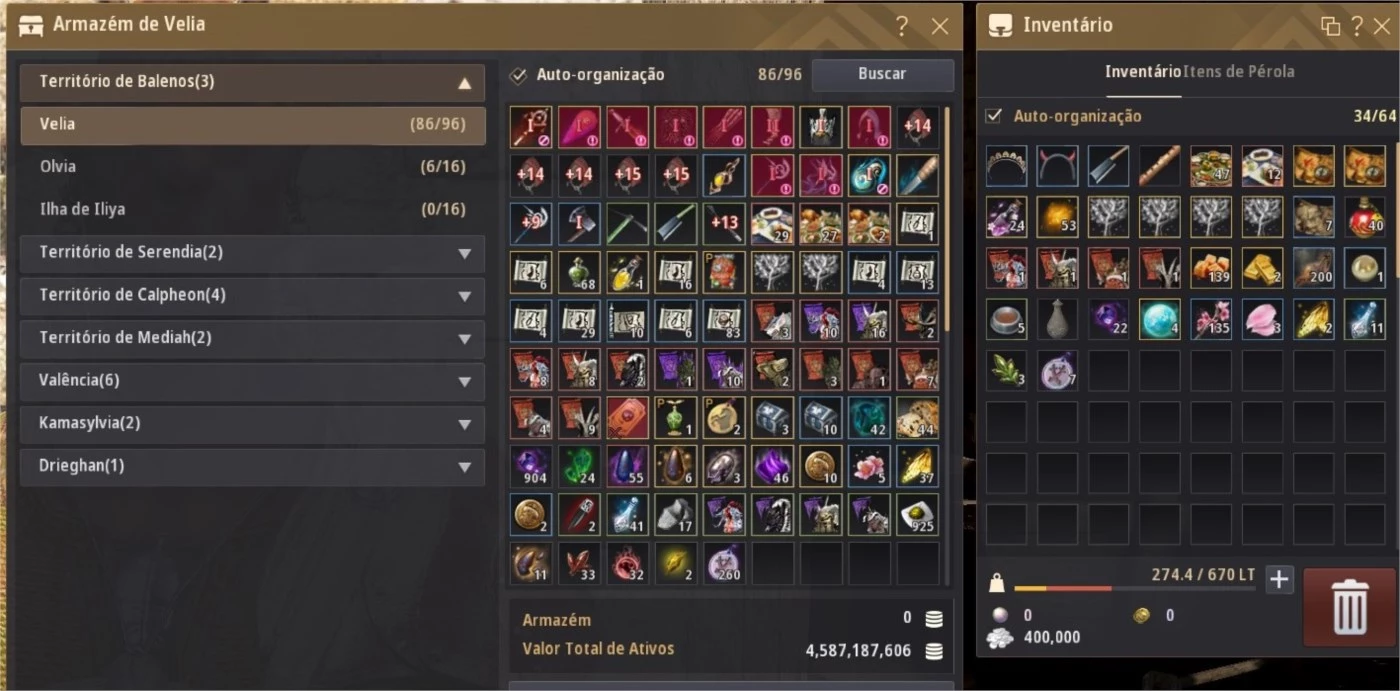The width and height of the screenshot is (1400, 691).
Task: Open the help question mark in Armazém window
Action: [902, 26]
